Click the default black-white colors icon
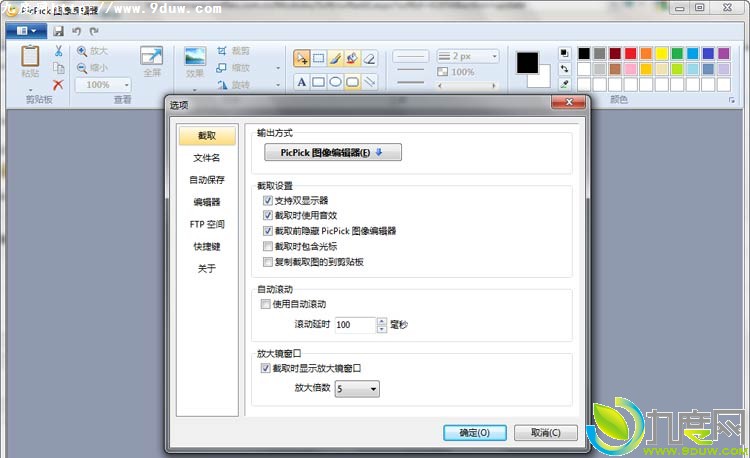The height and width of the screenshot is (458, 750). [564, 53]
